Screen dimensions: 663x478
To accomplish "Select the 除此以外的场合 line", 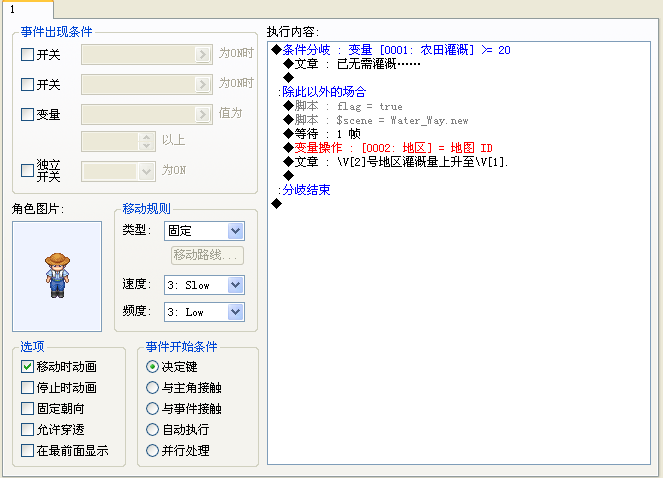I will point(324,92).
